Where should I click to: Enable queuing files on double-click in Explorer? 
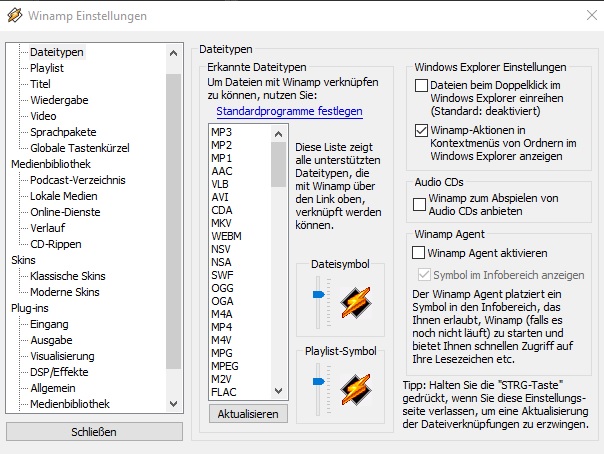point(421,85)
